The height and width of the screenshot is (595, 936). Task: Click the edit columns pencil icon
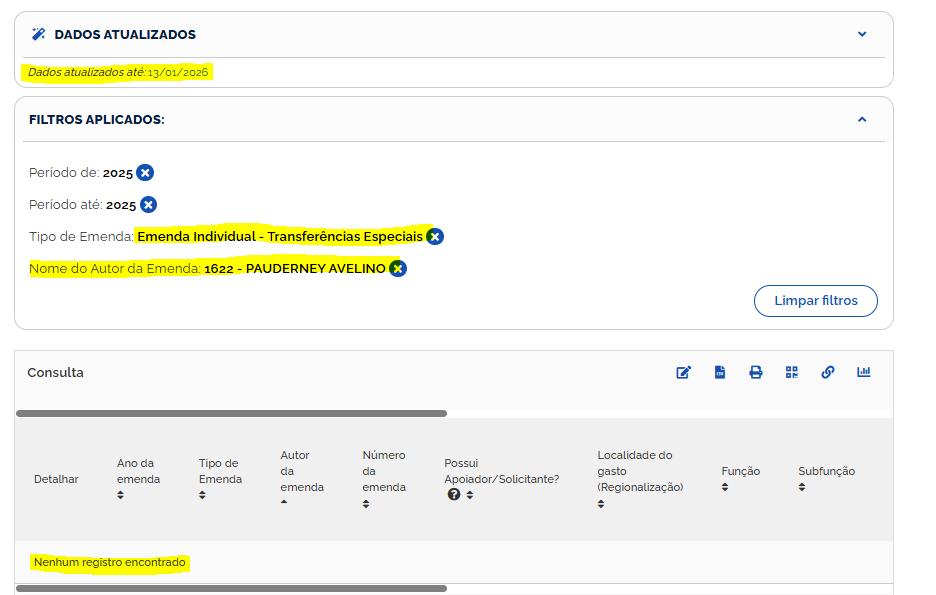pyautogui.click(x=684, y=372)
